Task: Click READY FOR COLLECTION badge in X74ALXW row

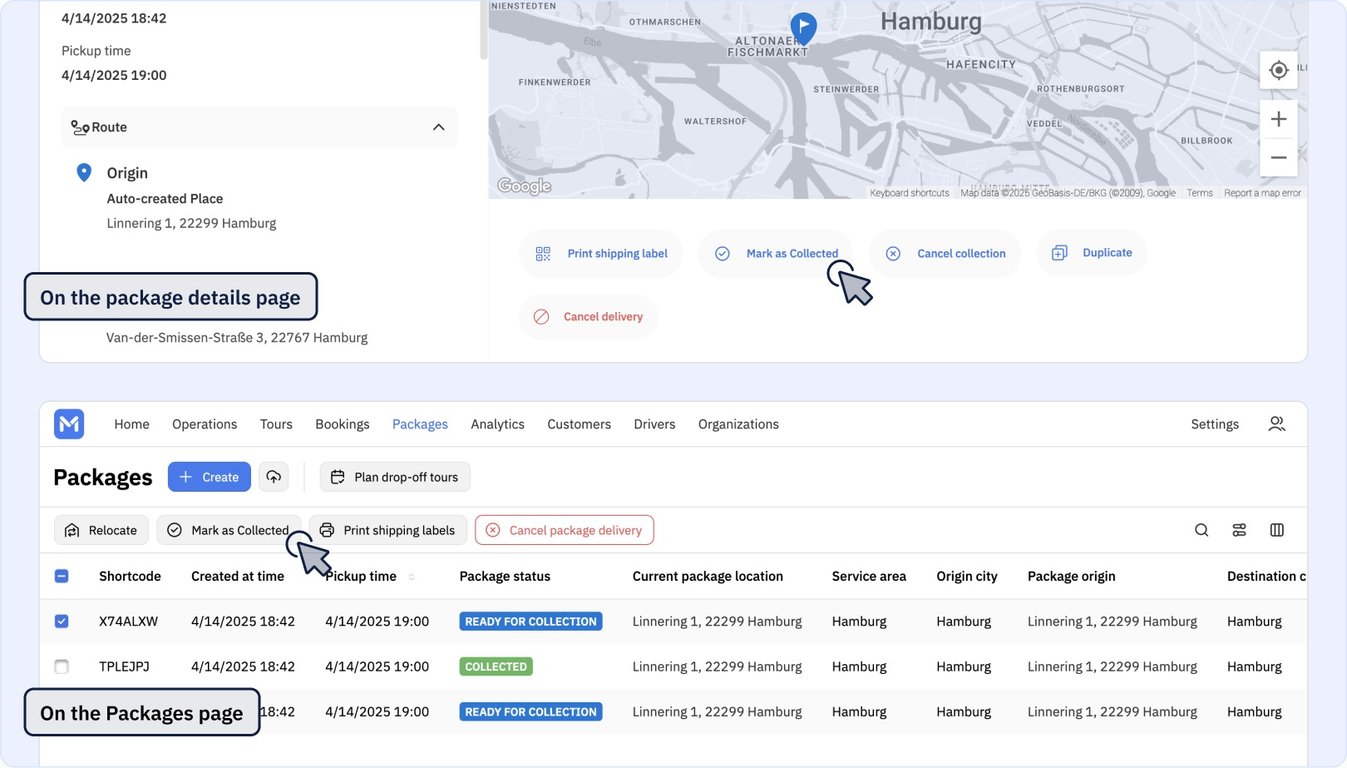Action: [531, 621]
